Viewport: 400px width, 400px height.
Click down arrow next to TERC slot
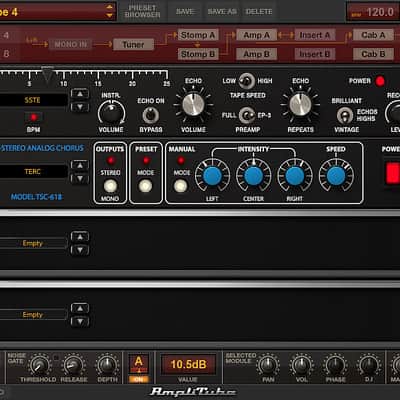point(80,179)
